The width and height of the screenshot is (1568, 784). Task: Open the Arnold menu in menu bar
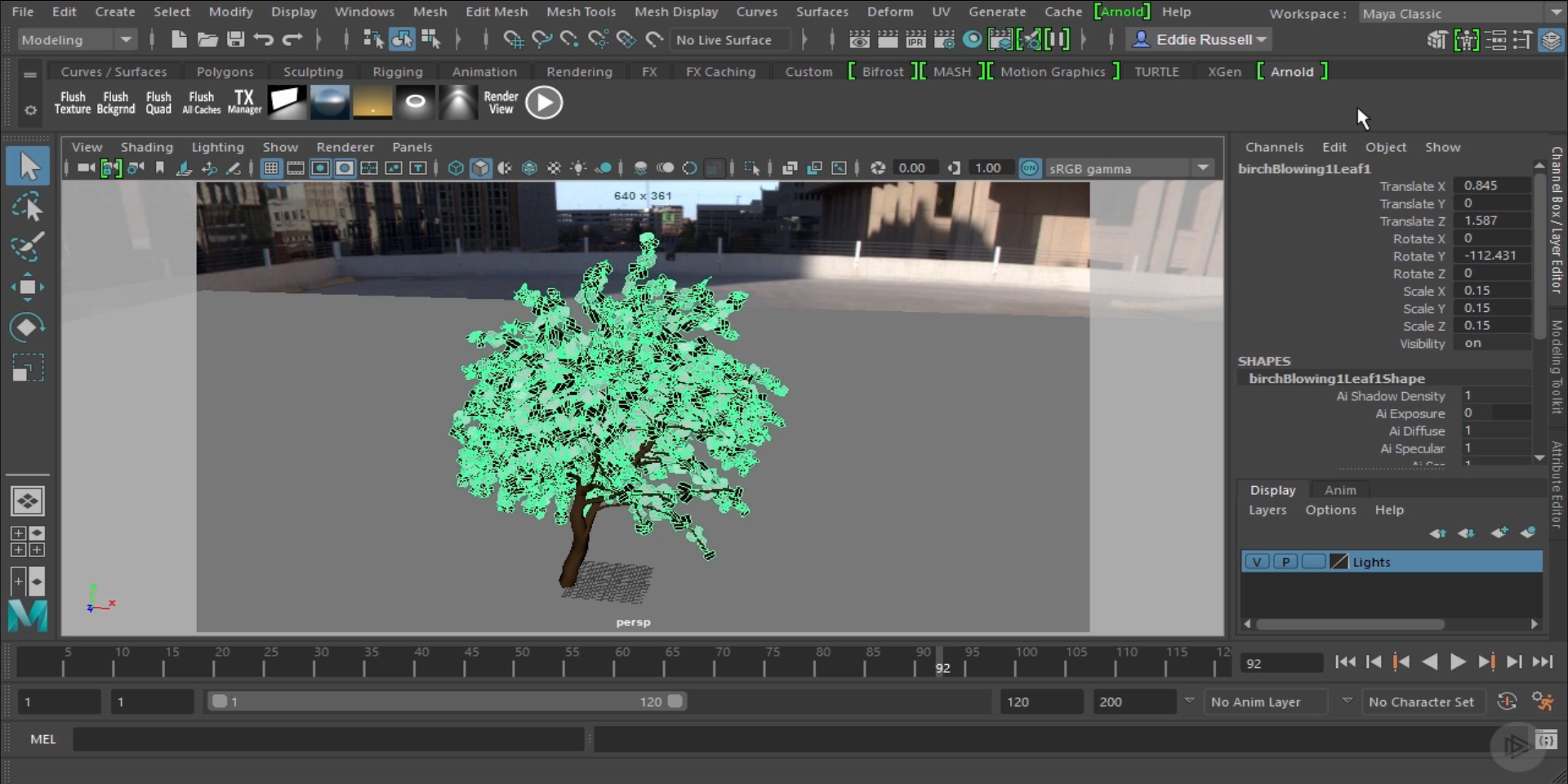[1122, 11]
